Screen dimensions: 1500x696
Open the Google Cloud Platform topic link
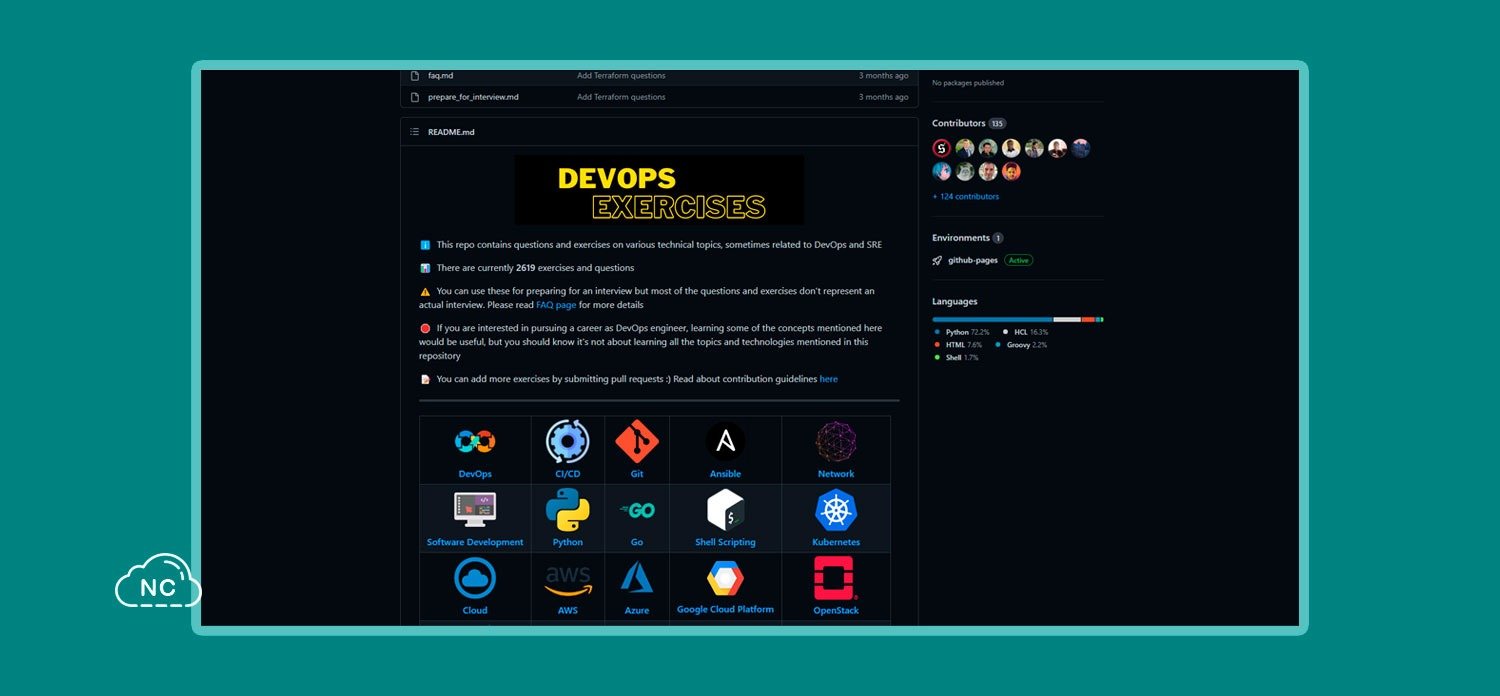click(x=725, y=609)
